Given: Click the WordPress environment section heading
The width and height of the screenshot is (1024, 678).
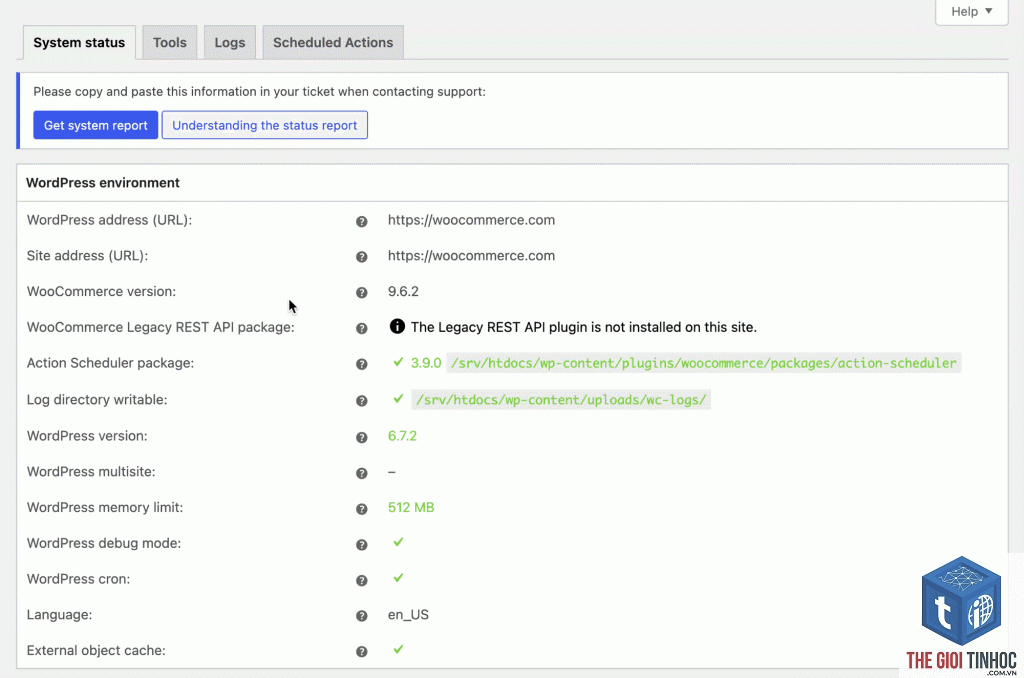Looking at the screenshot, I should point(103,183).
